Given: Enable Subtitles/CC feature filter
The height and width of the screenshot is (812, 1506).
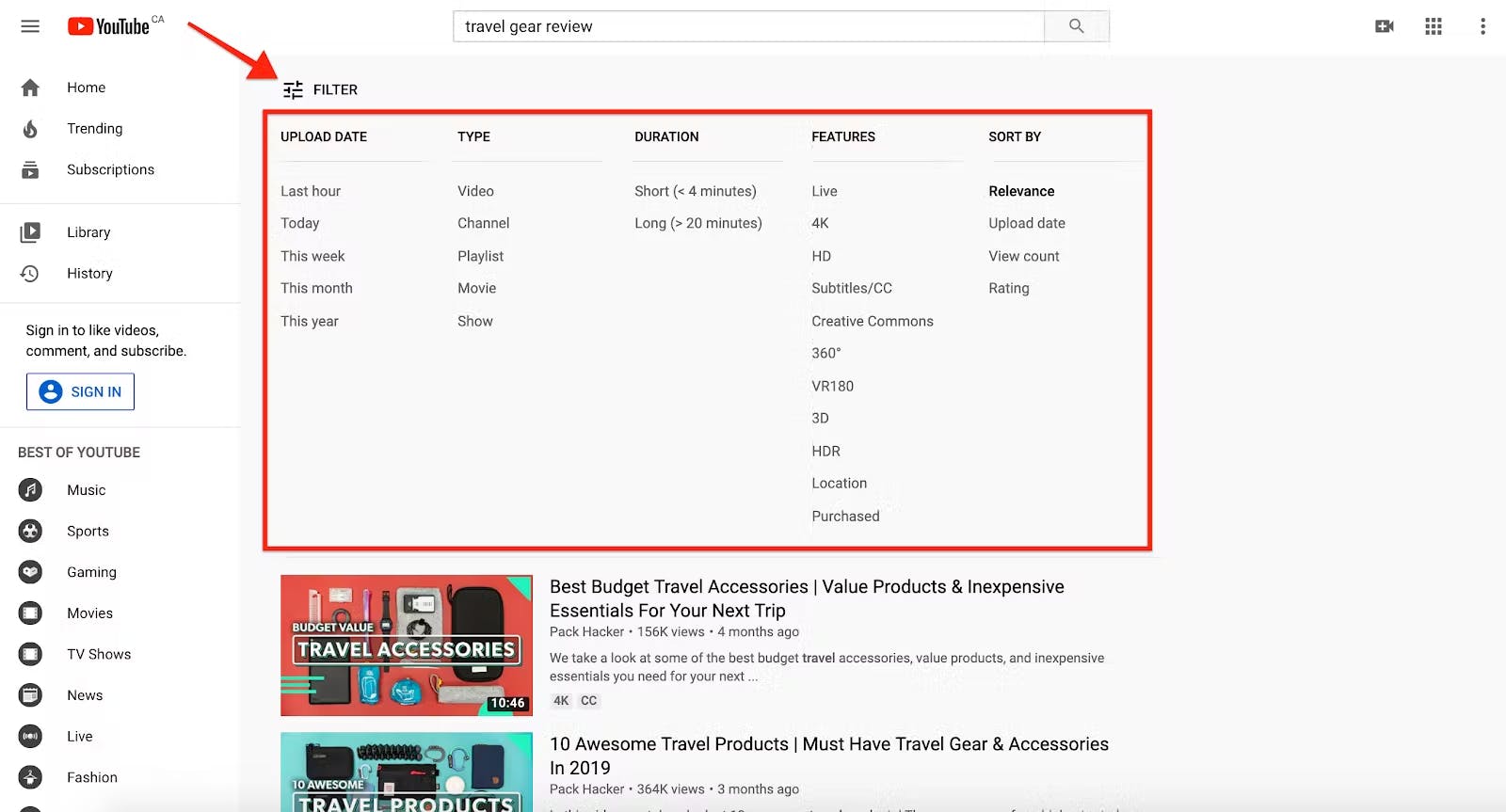Looking at the screenshot, I should [852, 288].
